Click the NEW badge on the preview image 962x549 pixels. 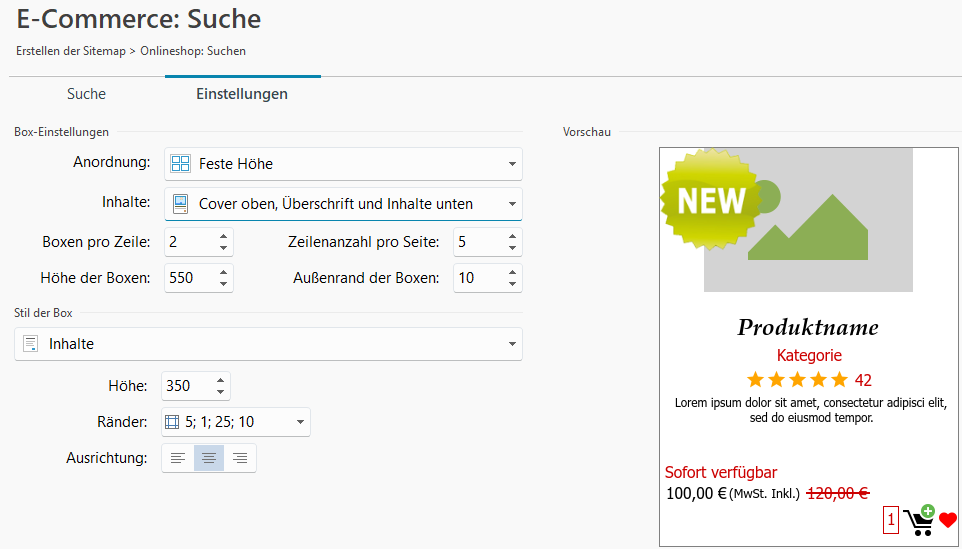pyautogui.click(x=710, y=199)
